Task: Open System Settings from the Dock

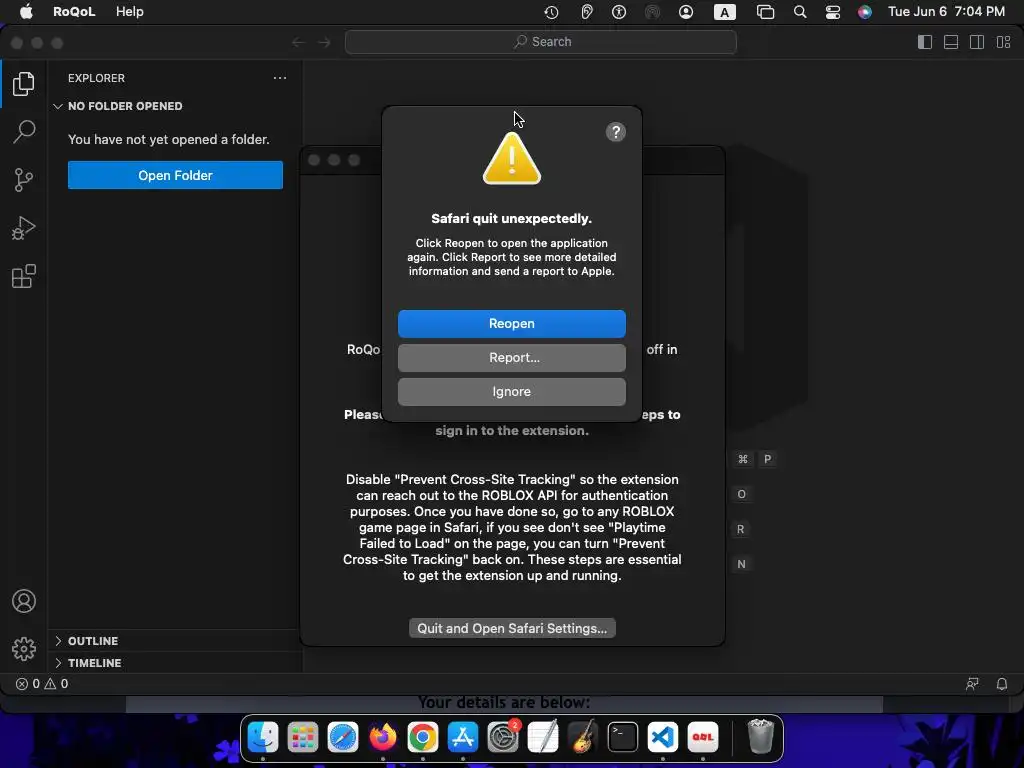Action: (x=503, y=737)
